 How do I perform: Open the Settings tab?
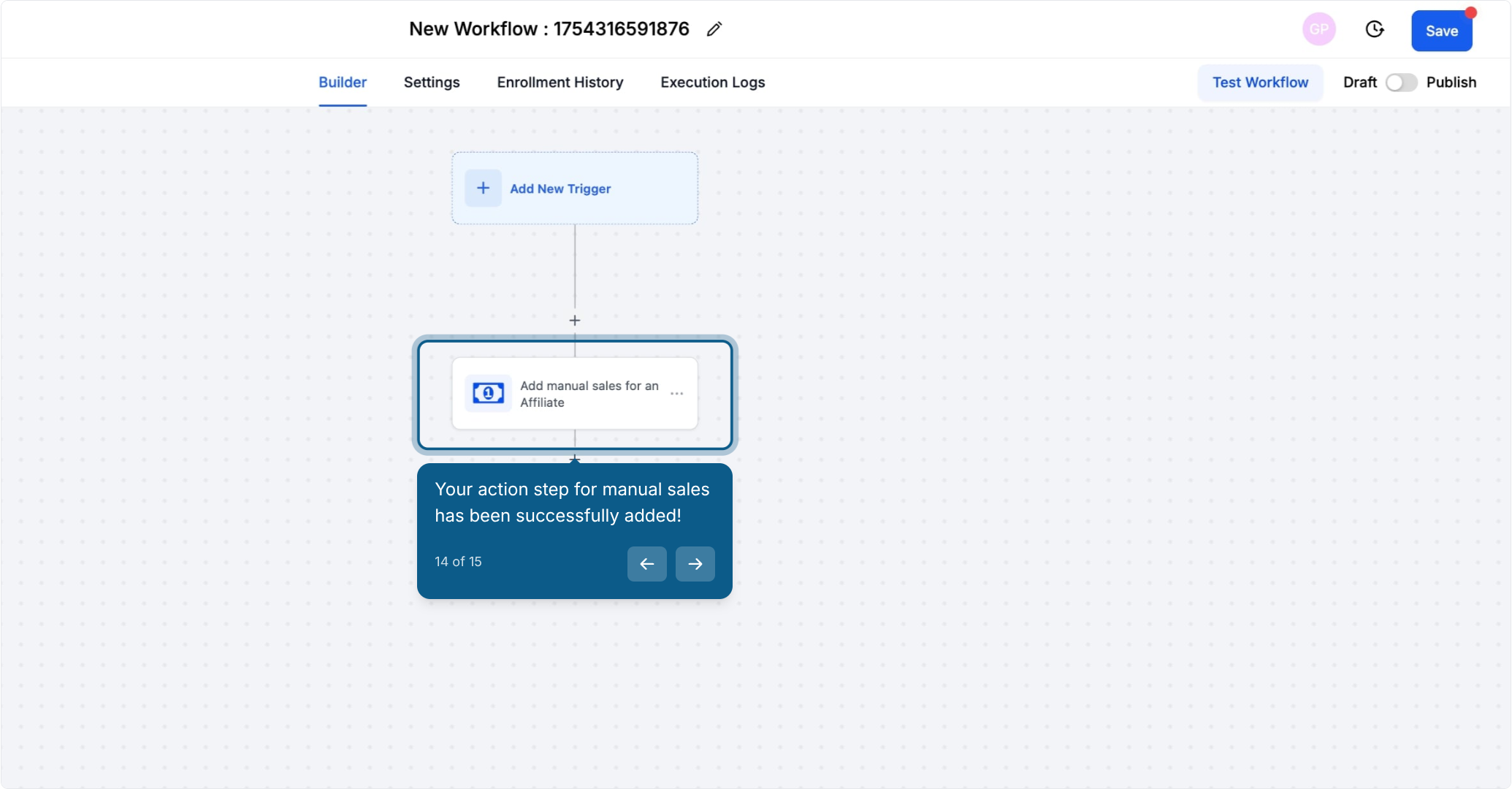click(x=432, y=83)
